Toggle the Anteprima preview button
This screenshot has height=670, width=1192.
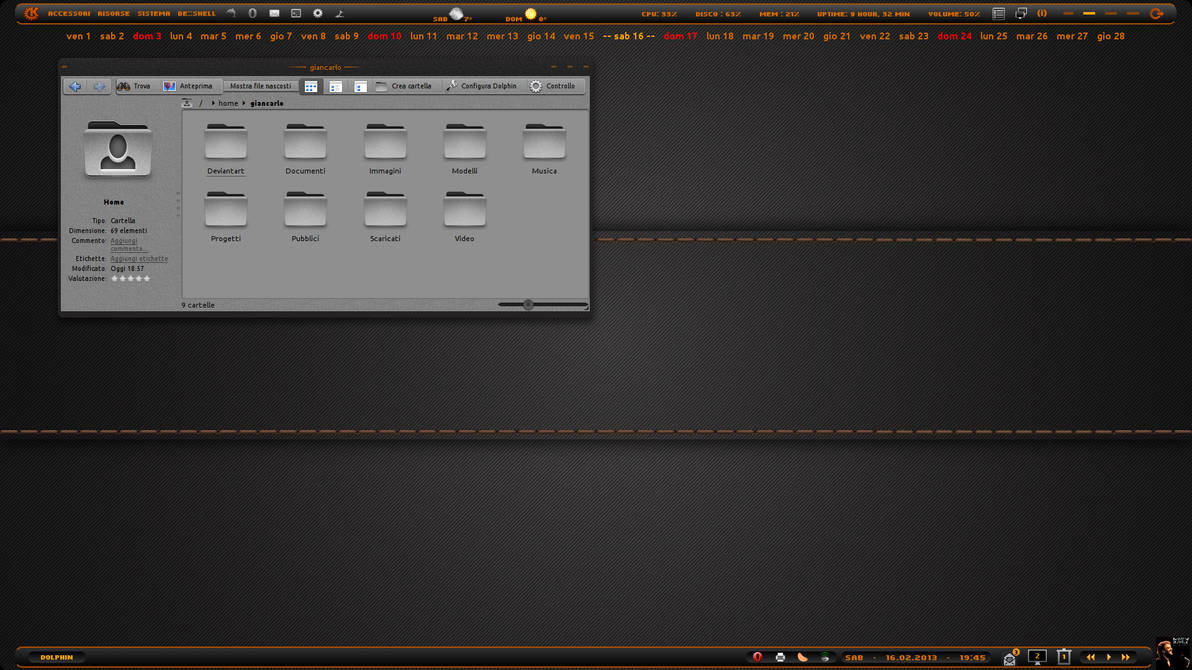point(188,87)
